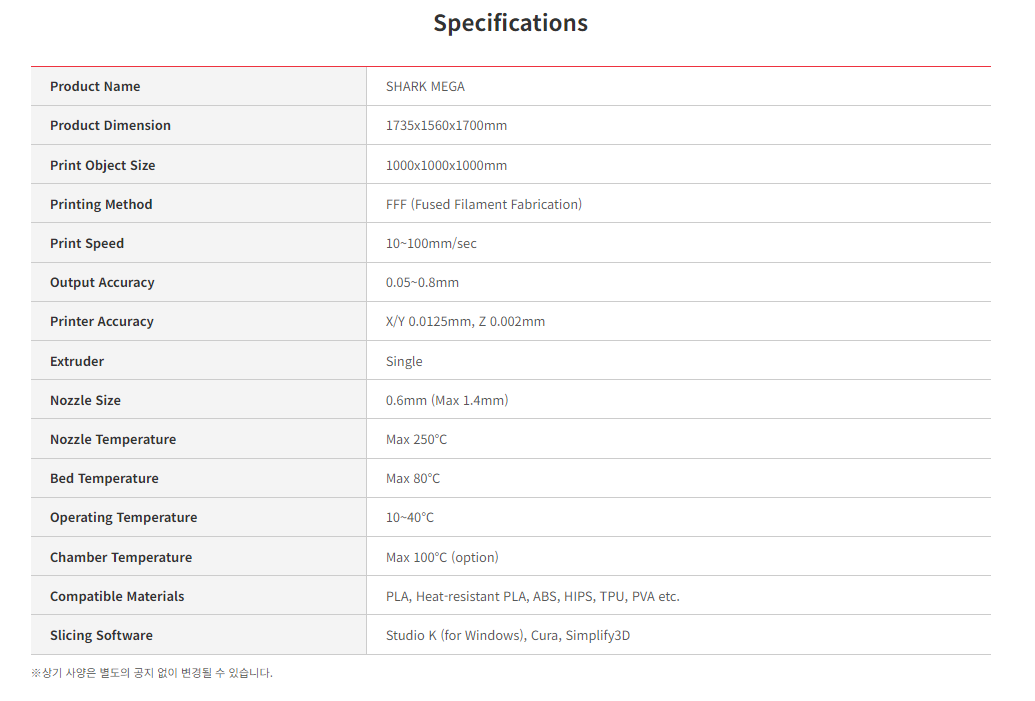This screenshot has width=1035, height=701.
Task: Select the Max 80°C bed temperature value
Action: click(x=413, y=479)
